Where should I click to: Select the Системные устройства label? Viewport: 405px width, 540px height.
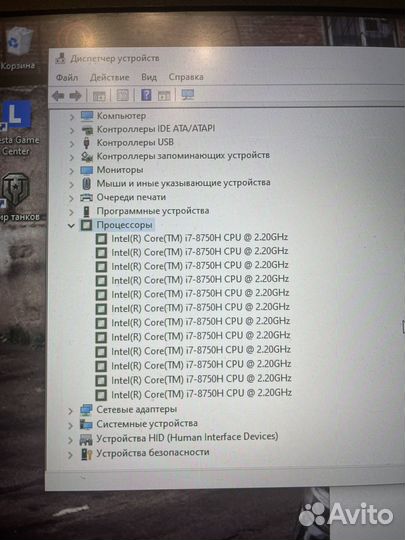click(147, 424)
